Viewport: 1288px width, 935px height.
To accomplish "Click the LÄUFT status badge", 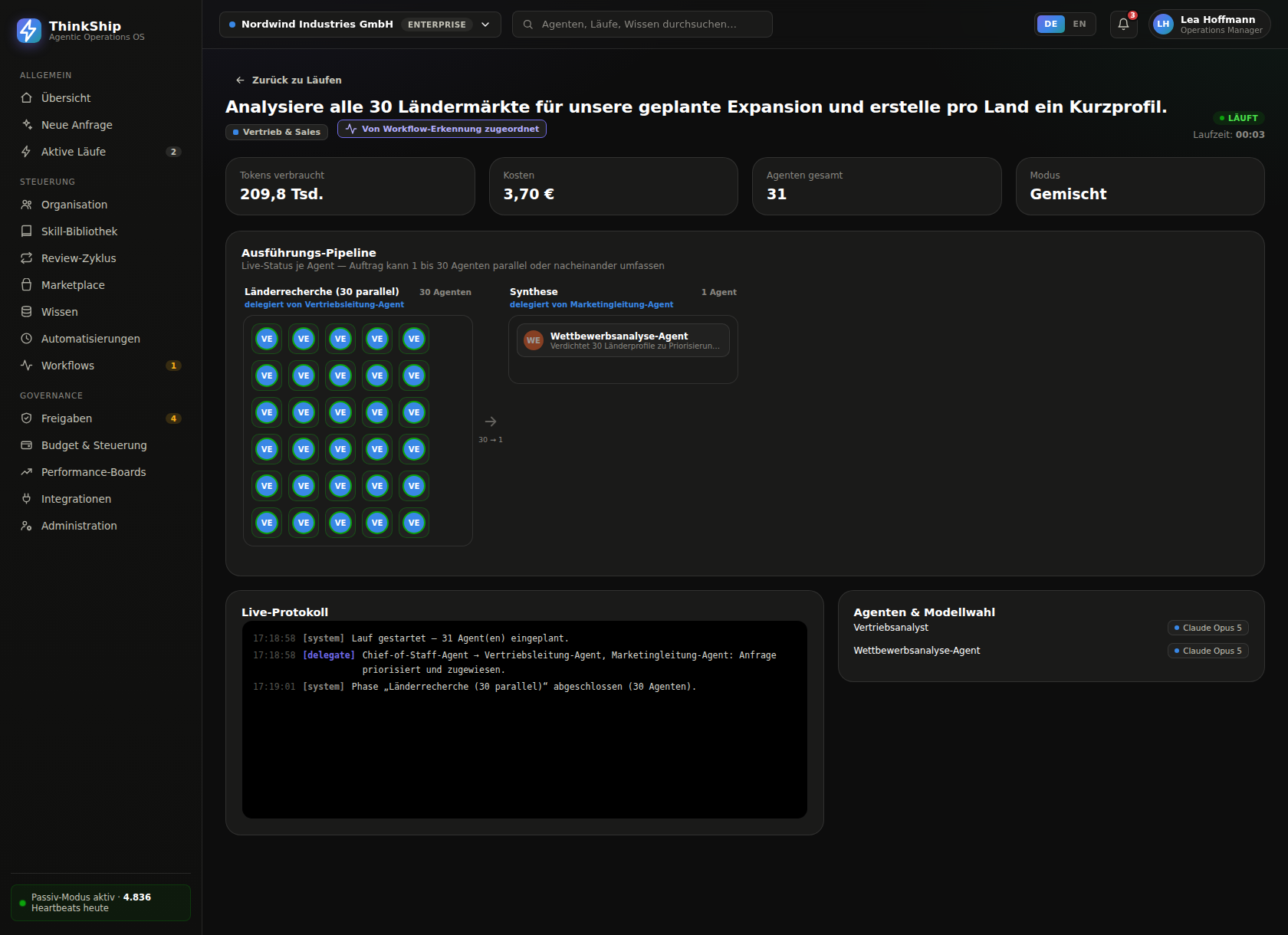I will pos(1239,118).
